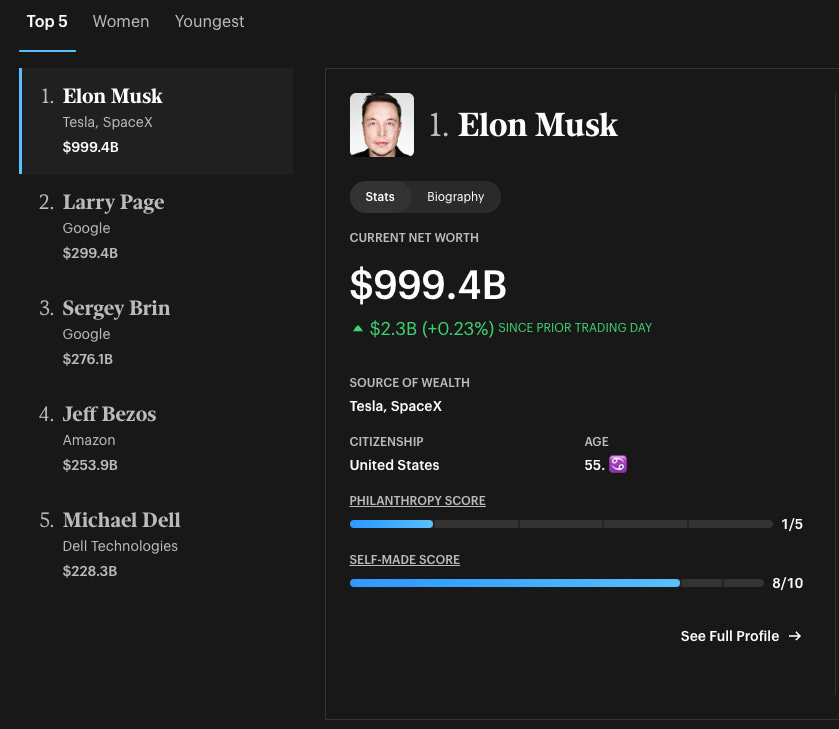Viewport: 839px width, 729px height.
Task: Select Michael Dell in the ranking list
Action: (156, 545)
